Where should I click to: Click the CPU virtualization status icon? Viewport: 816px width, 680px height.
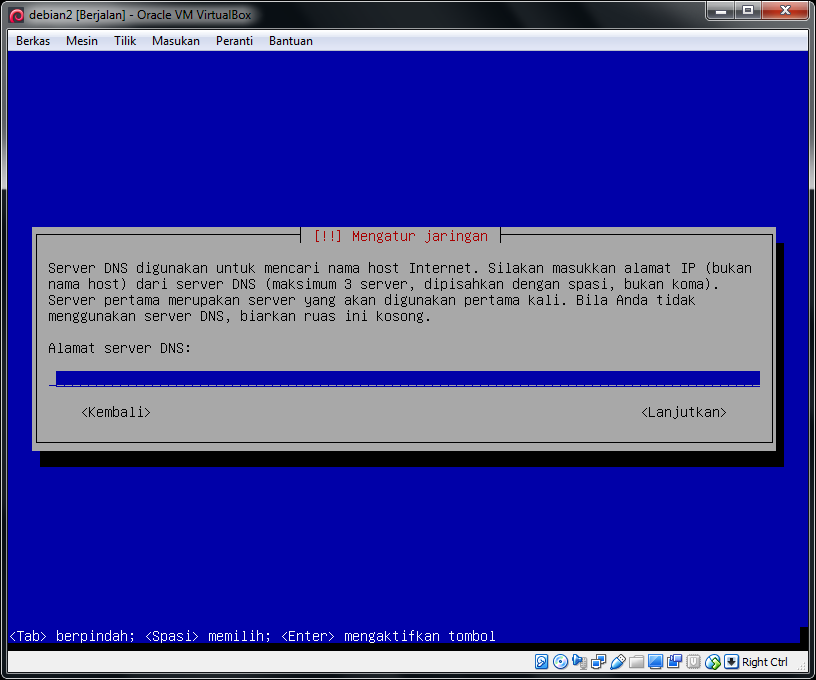[693, 662]
